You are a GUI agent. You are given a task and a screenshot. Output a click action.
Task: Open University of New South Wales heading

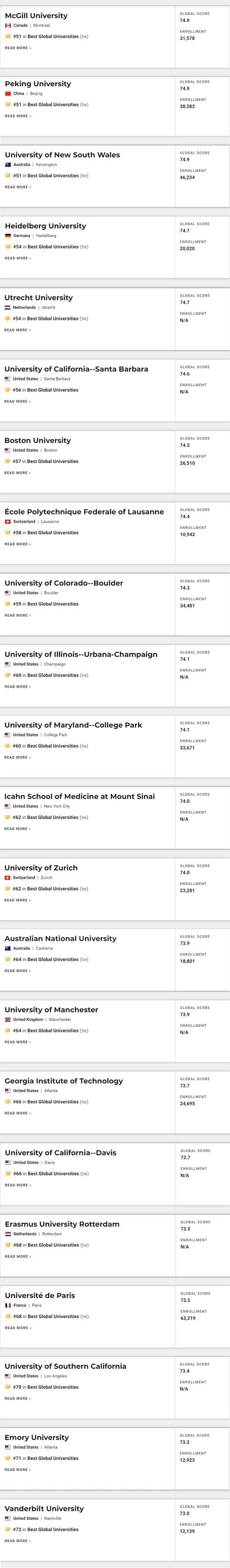(63, 155)
